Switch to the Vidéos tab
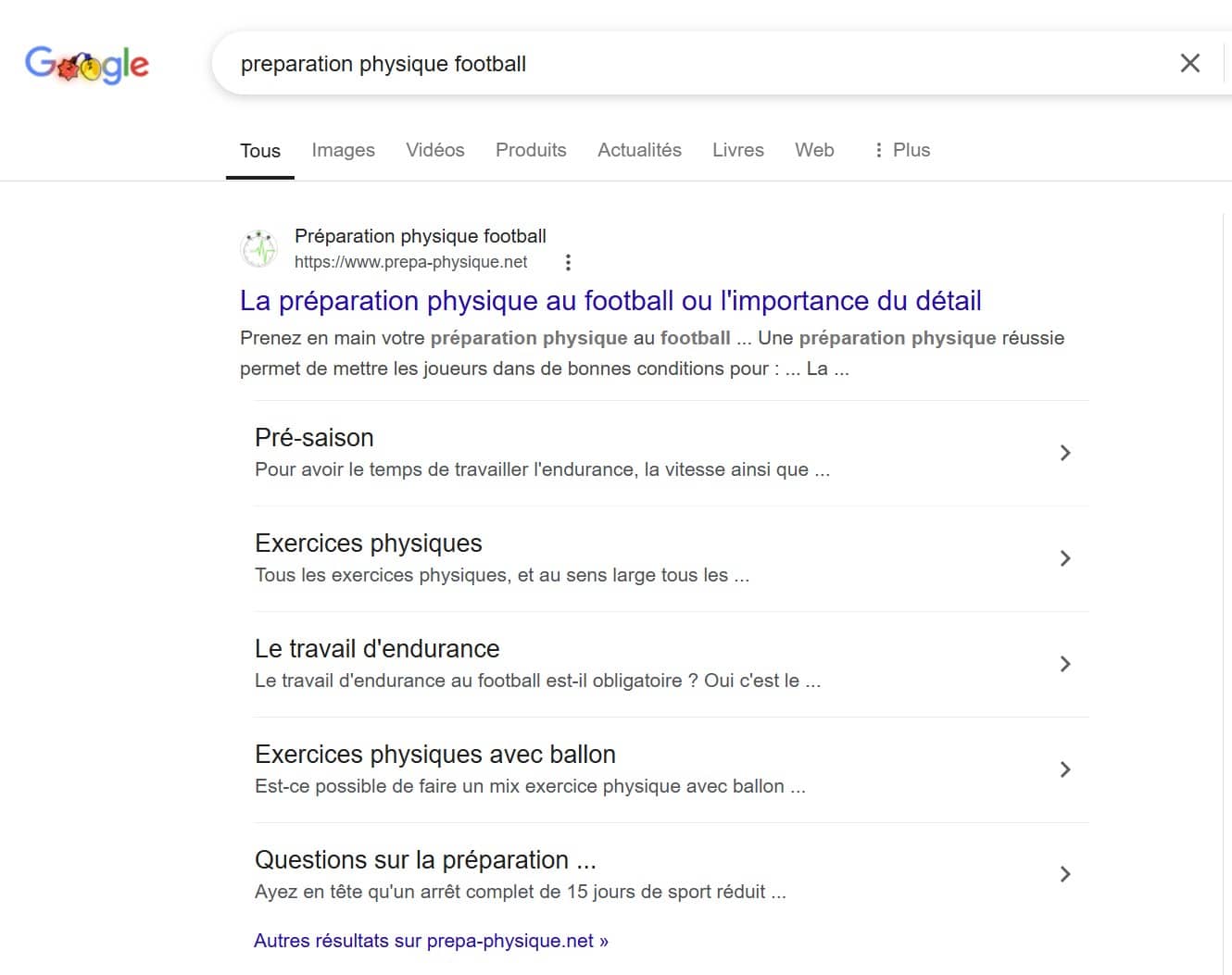Viewport: 1232px width, 975px height. (435, 150)
